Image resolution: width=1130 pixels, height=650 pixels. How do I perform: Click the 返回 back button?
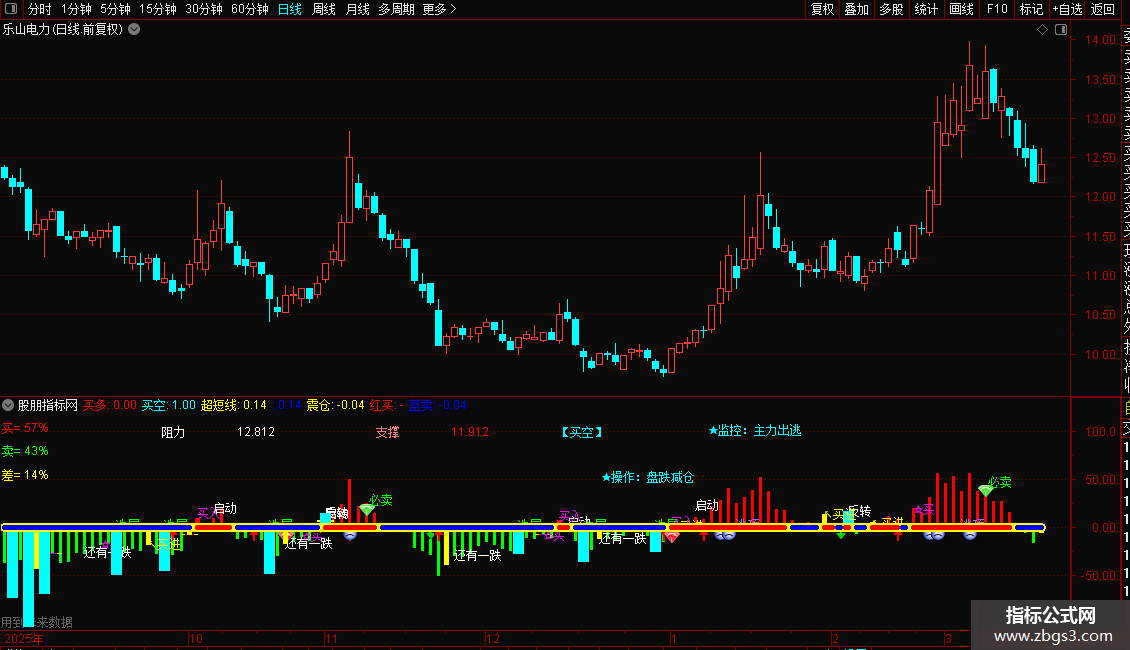[1103, 9]
